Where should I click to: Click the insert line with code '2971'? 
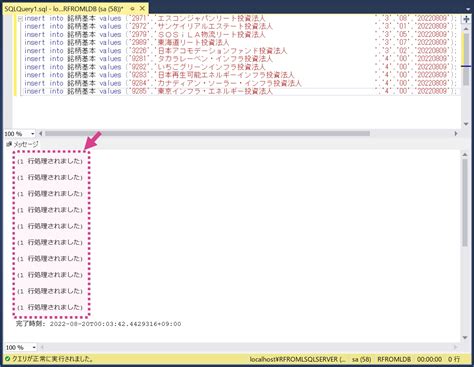coord(240,18)
